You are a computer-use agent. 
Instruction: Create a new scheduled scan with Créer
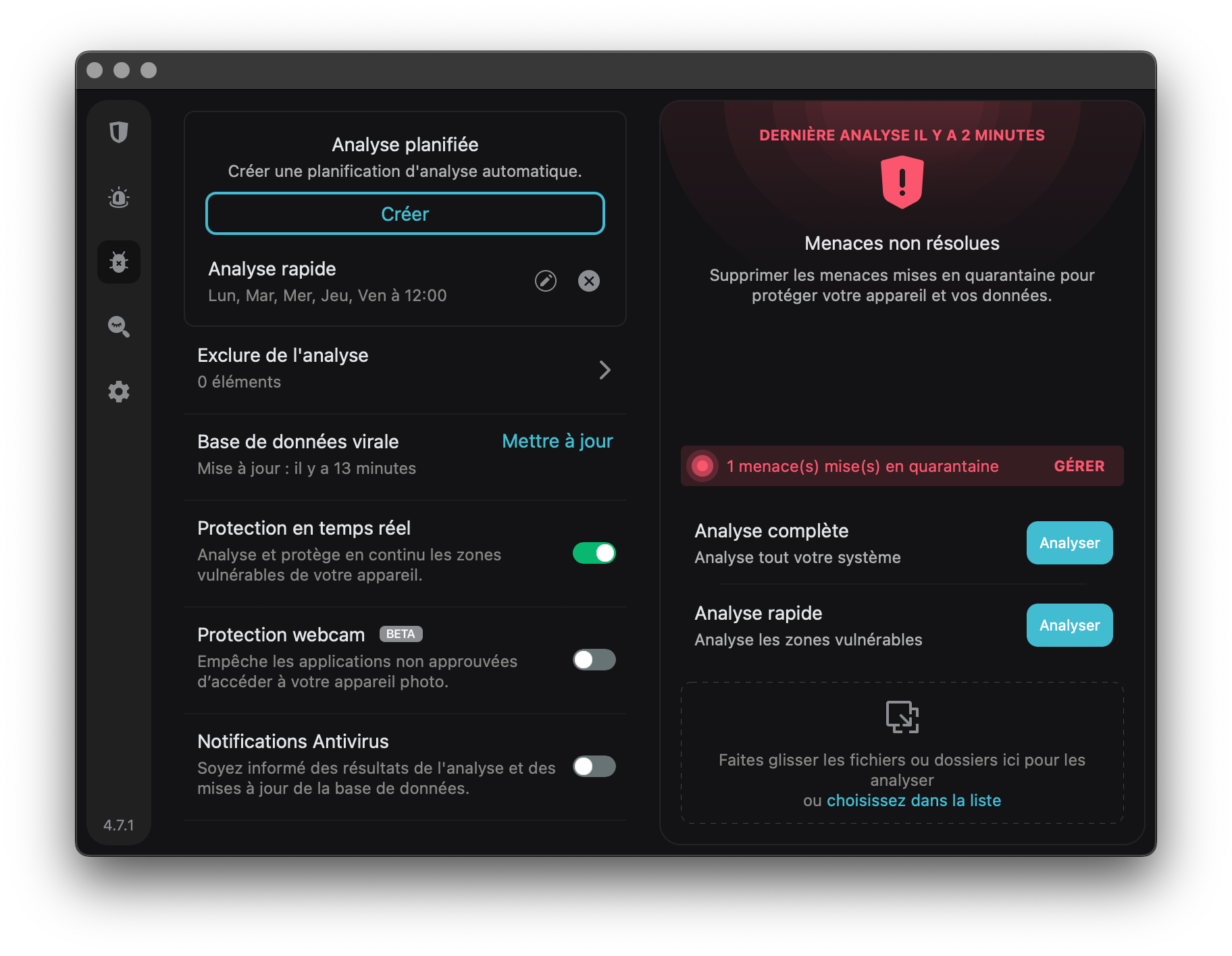click(405, 214)
